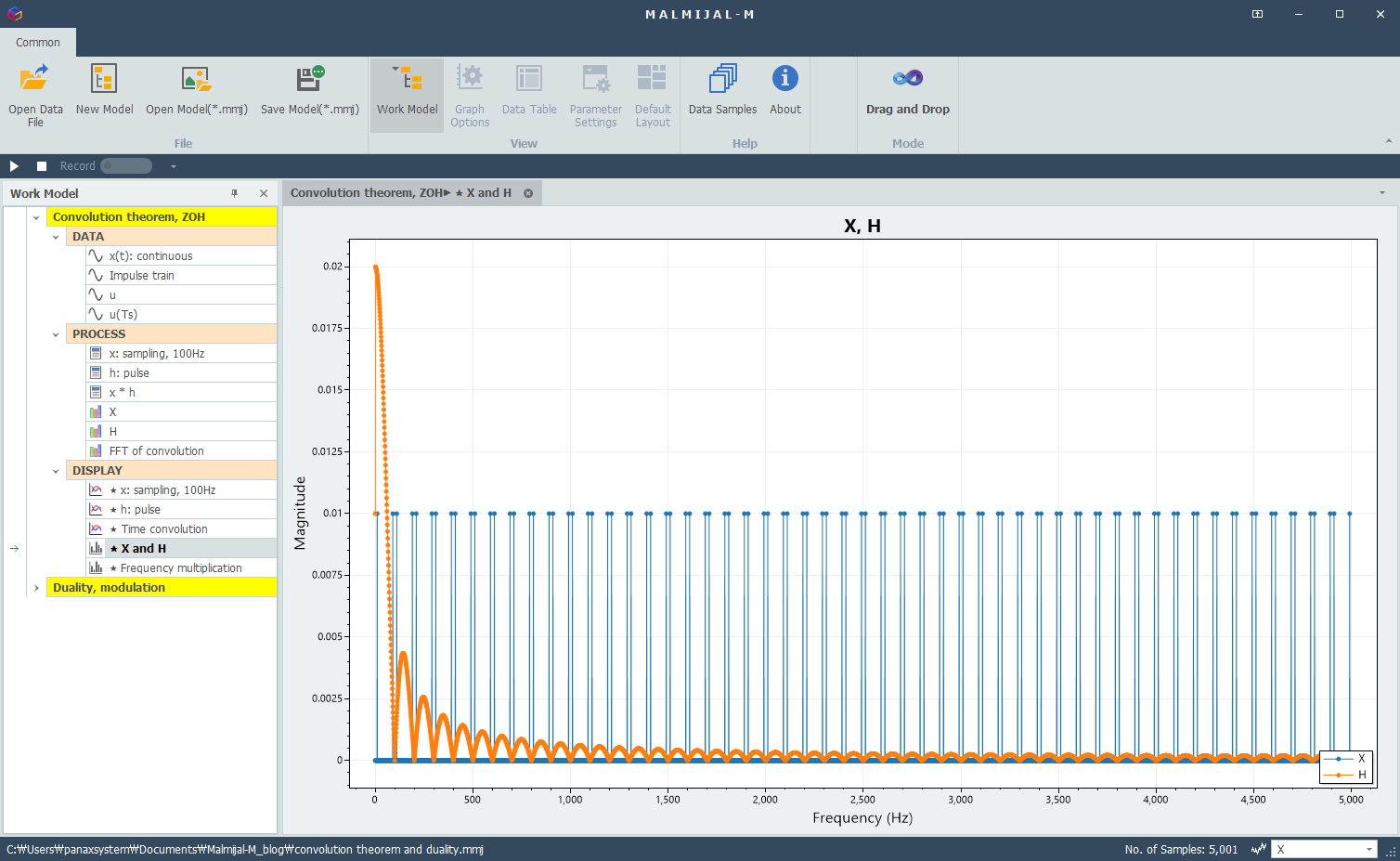The image size is (1400, 861).
Task: Click the X, H chart title
Action: (x=862, y=226)
